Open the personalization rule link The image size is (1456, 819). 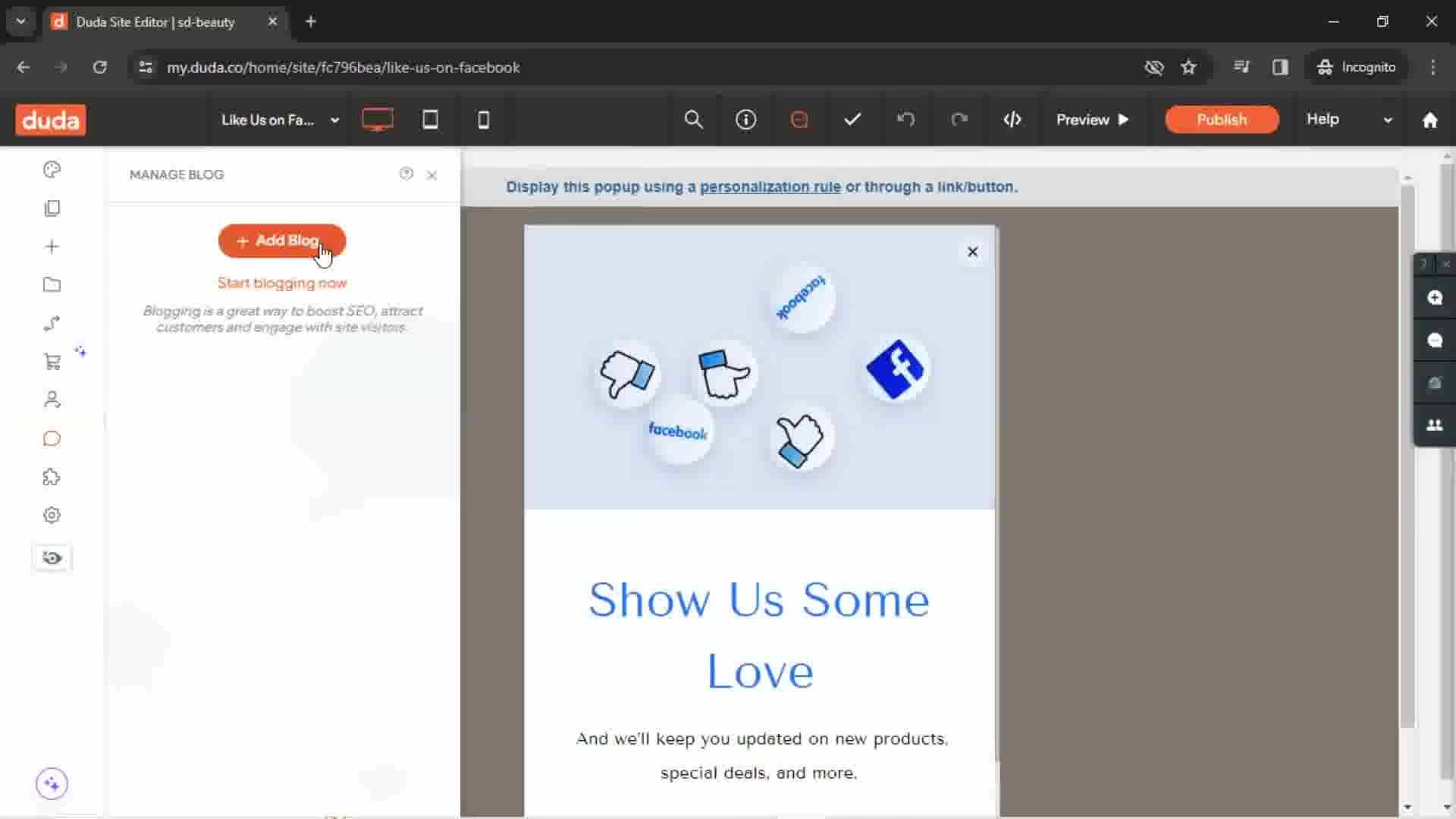click(770, 187)
